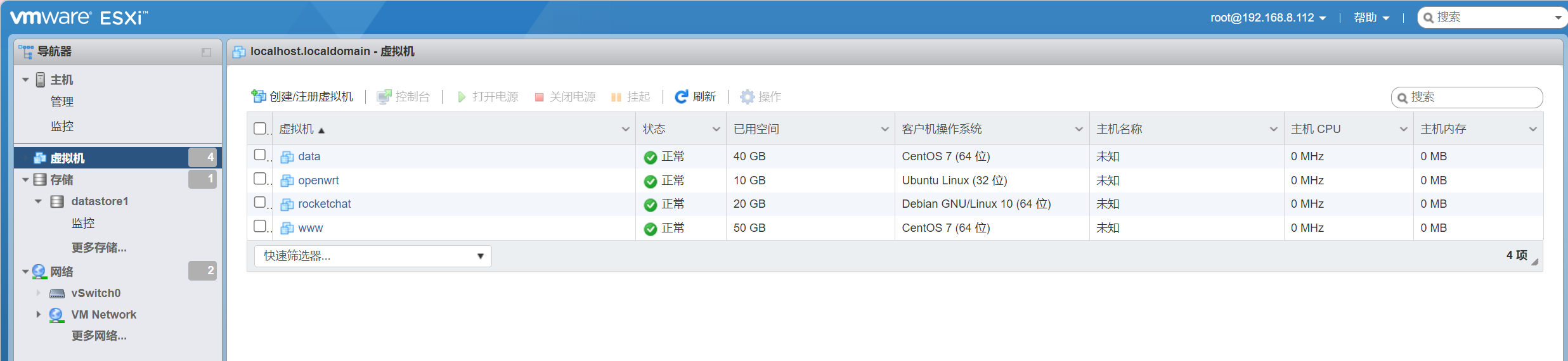The width and height of the screenshot is (1568, 361).
Task: Open the 虚拟机 column dropdown arrow
Action: pyautogui.click(x=626, y=129)
